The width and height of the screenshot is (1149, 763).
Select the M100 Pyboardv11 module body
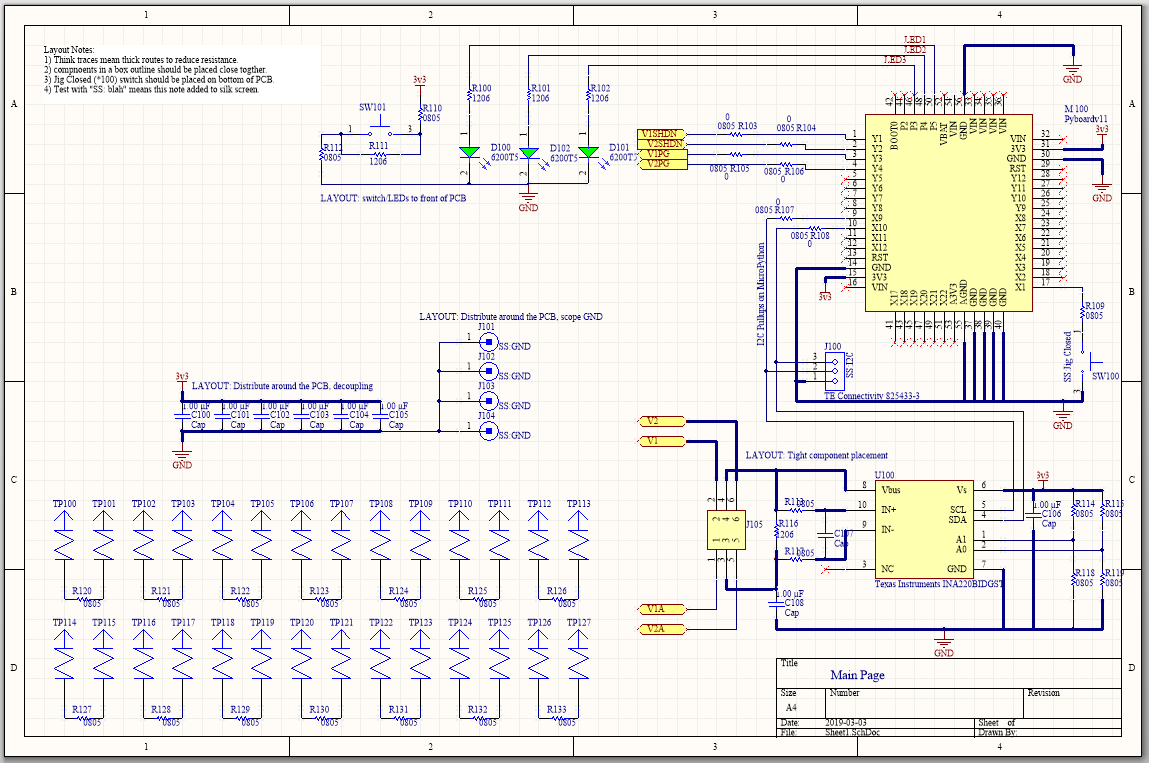(949, 213)
